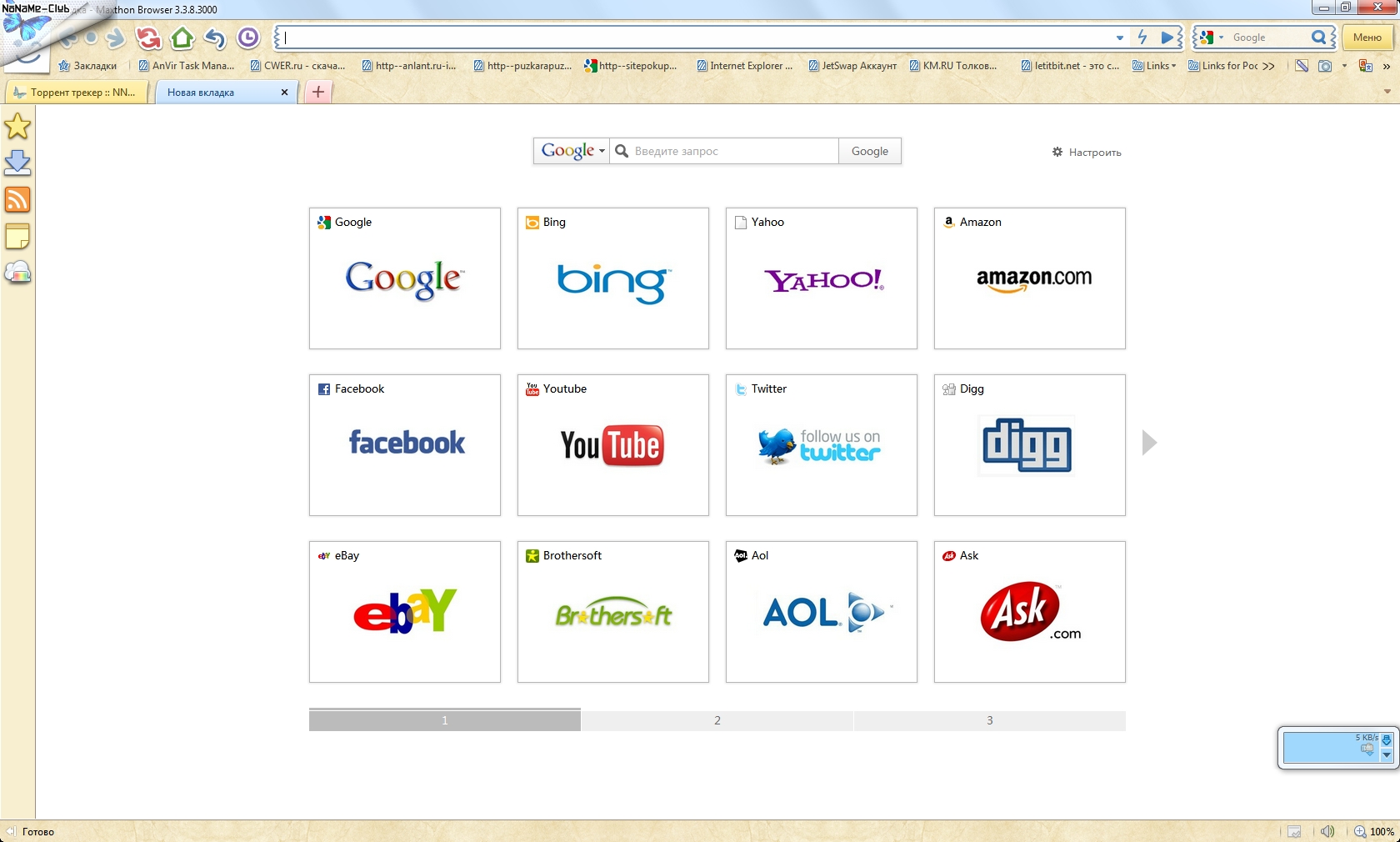Open the Favorites star in sidebar
1400x842 pixels.
point(17,127)
